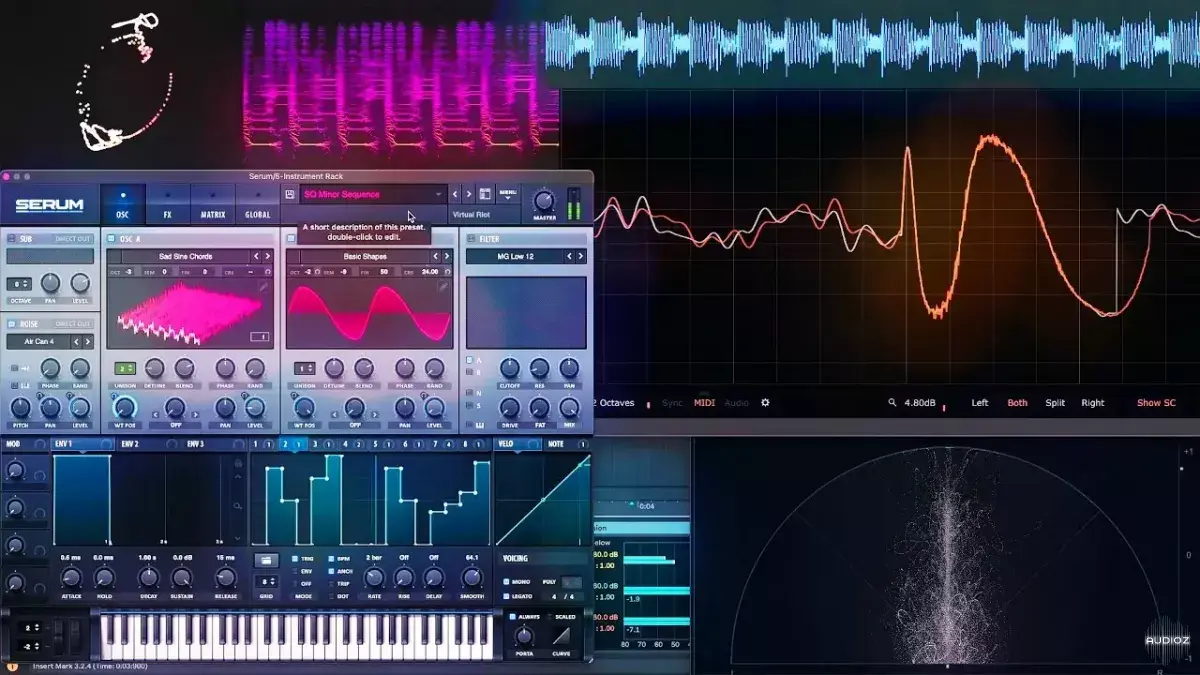This screenshot has height=675, width=1200.
Task: Click the gear settings icon in the oscilloscope
Action: [765, 402]
